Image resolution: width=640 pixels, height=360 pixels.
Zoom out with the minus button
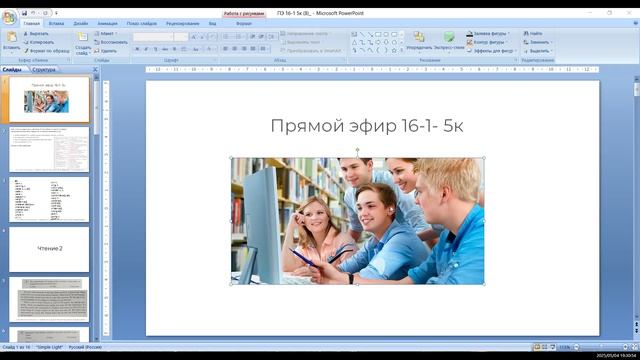pyautogui.click(x=576, y=347)
